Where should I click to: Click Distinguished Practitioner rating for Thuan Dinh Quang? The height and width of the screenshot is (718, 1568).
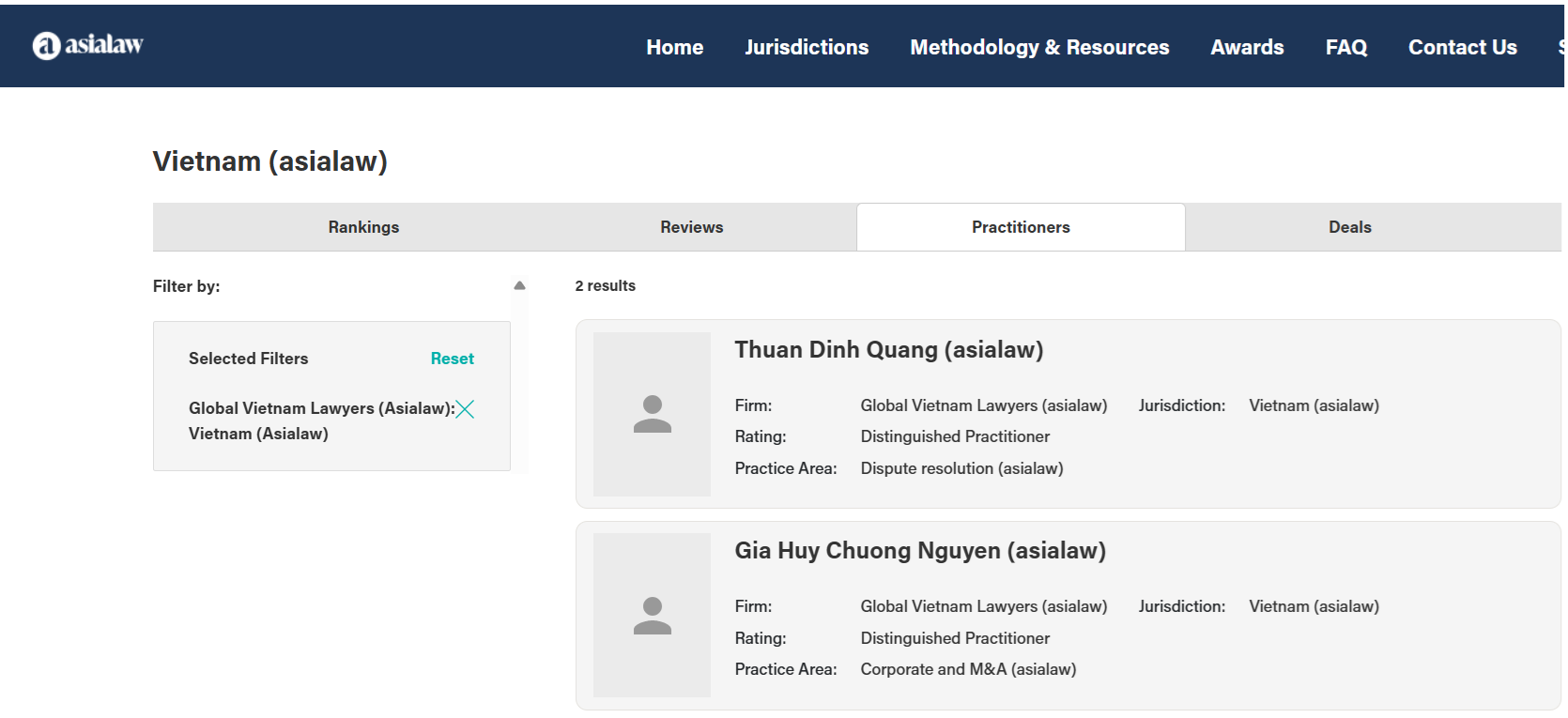click(x=955, y=436)
